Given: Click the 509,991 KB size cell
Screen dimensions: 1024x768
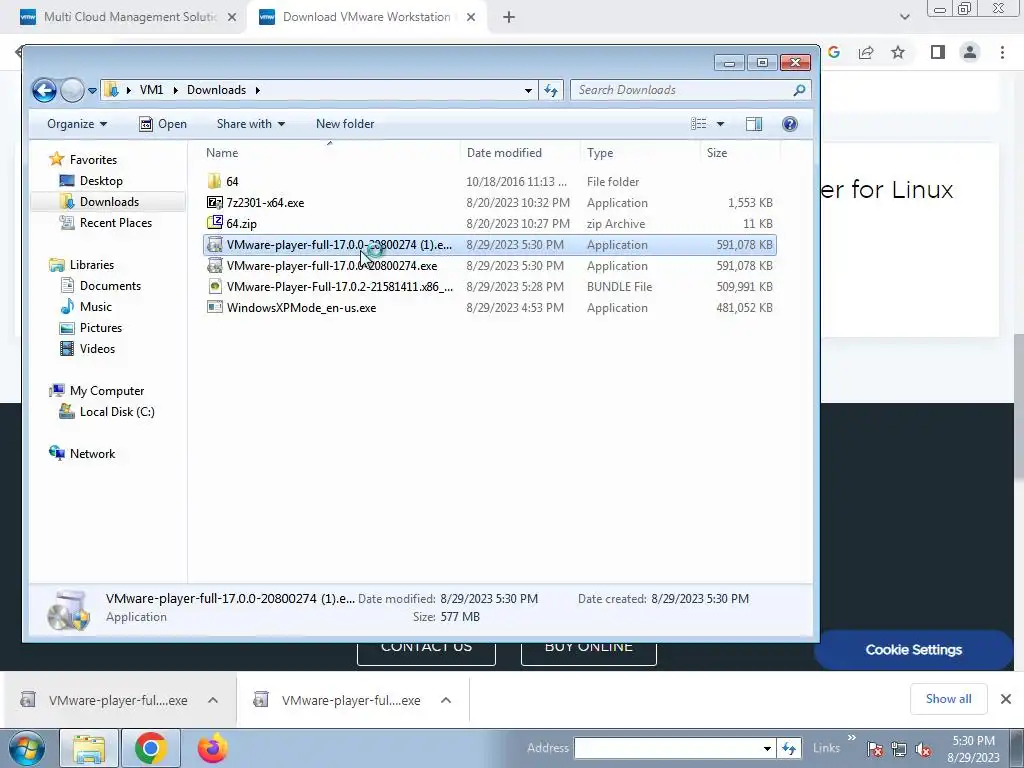Looking at the screenshot, I should (744, 287).
